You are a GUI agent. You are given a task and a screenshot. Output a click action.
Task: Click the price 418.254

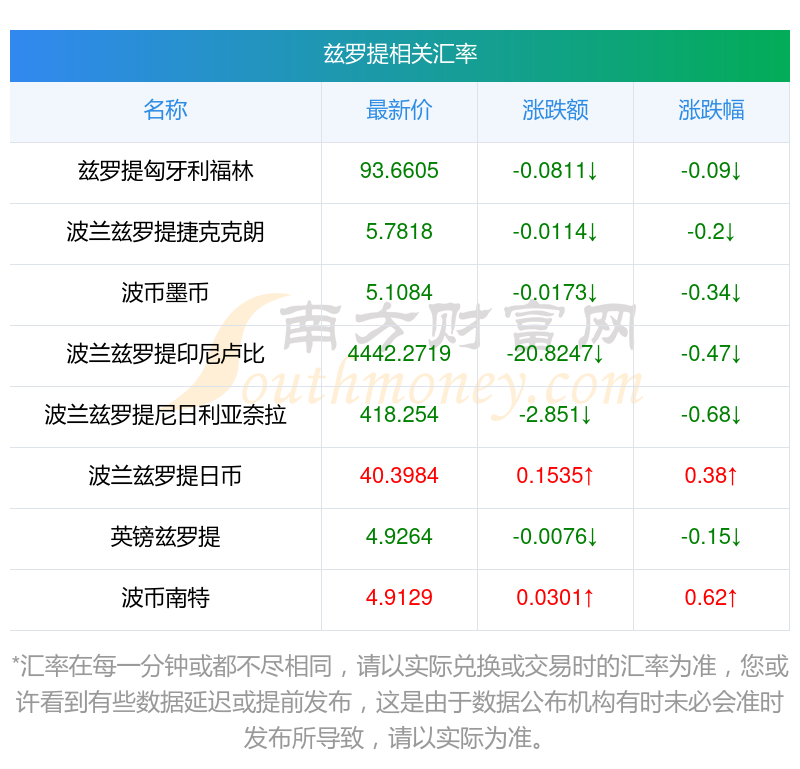coord(399,415)
